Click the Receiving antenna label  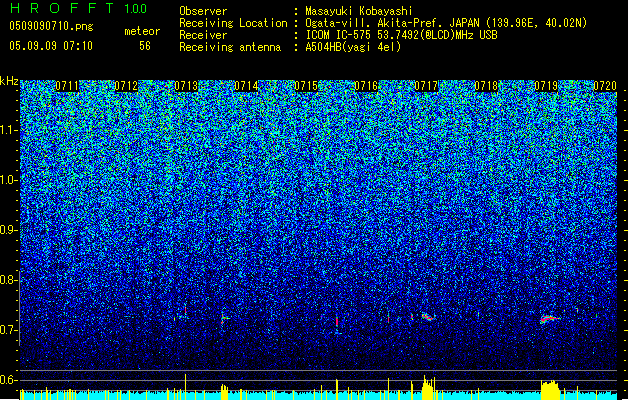click(230, 47)
